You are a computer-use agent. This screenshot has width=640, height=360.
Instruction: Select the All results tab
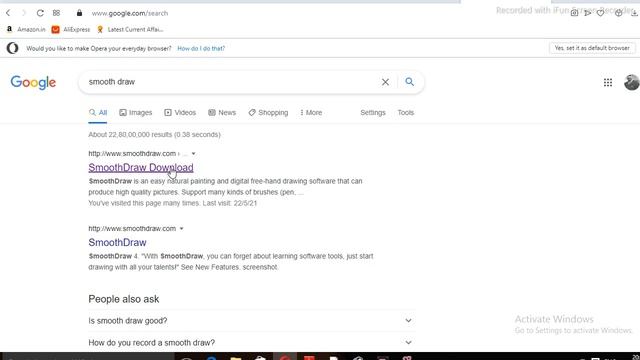tap(98, 113)
